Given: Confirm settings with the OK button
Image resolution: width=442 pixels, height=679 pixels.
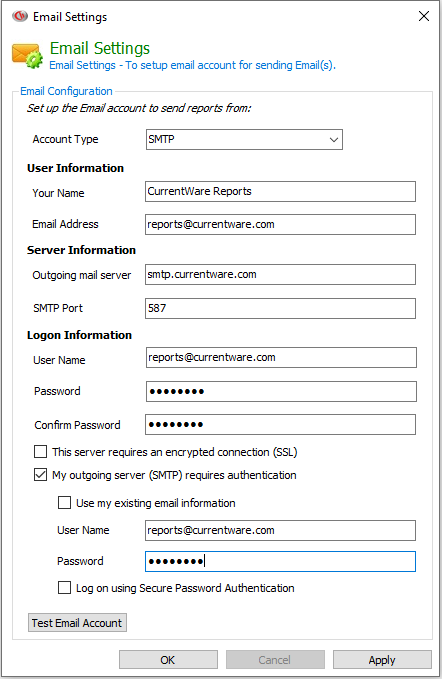Looking at the screenshot, I should [x=168, y=660].
